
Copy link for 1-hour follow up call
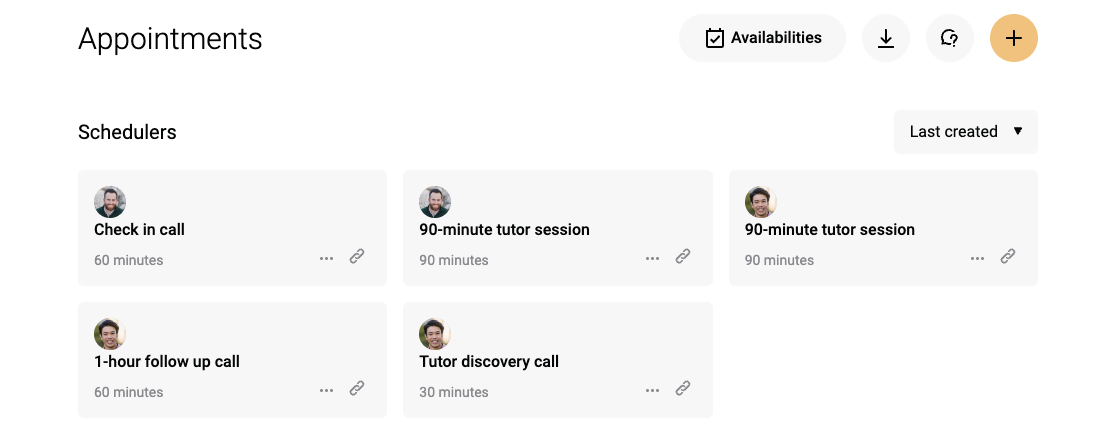pos(357,389)
